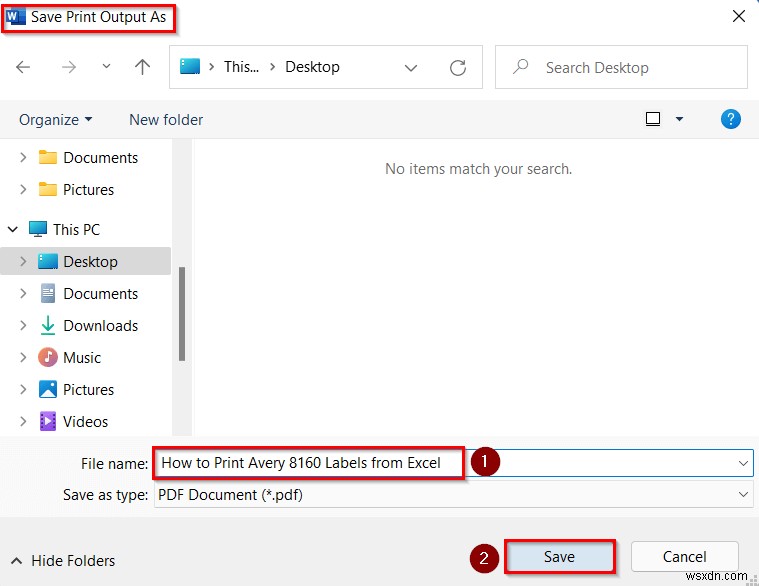Viewport: 759px width, 586px height.
Task: Go back using the back arrow
Action: point(23,67)
